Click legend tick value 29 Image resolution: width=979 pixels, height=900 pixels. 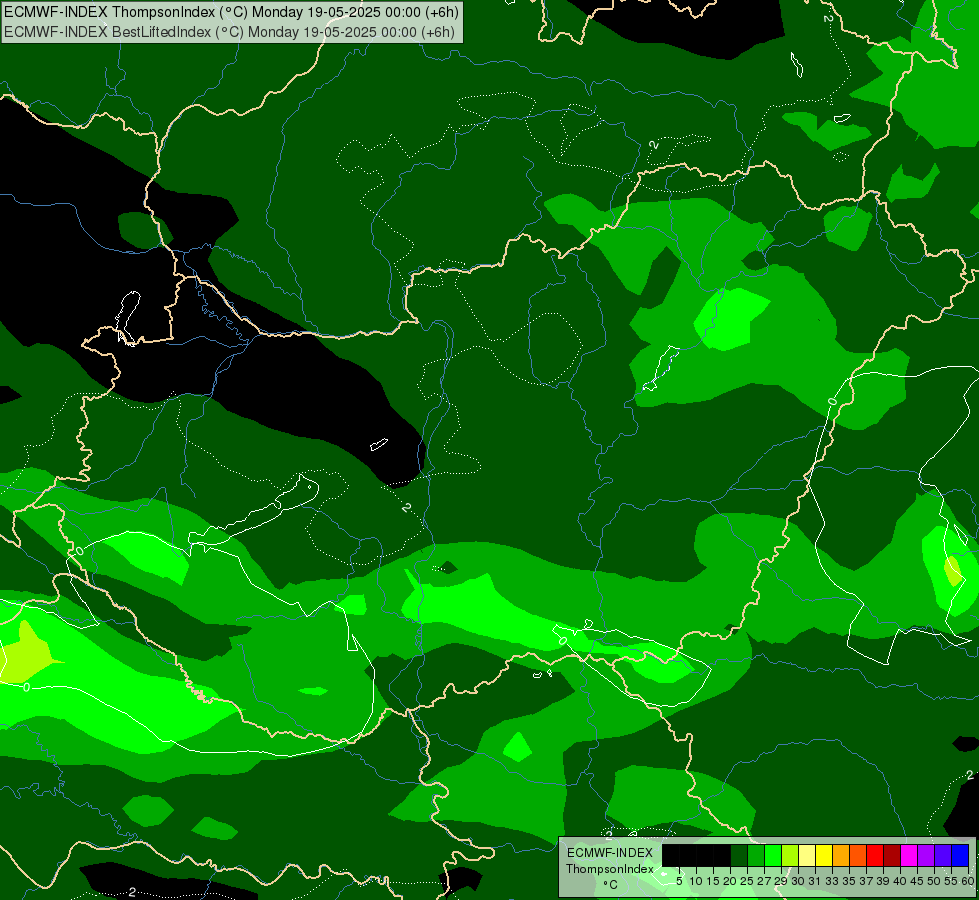coord(781,881)
